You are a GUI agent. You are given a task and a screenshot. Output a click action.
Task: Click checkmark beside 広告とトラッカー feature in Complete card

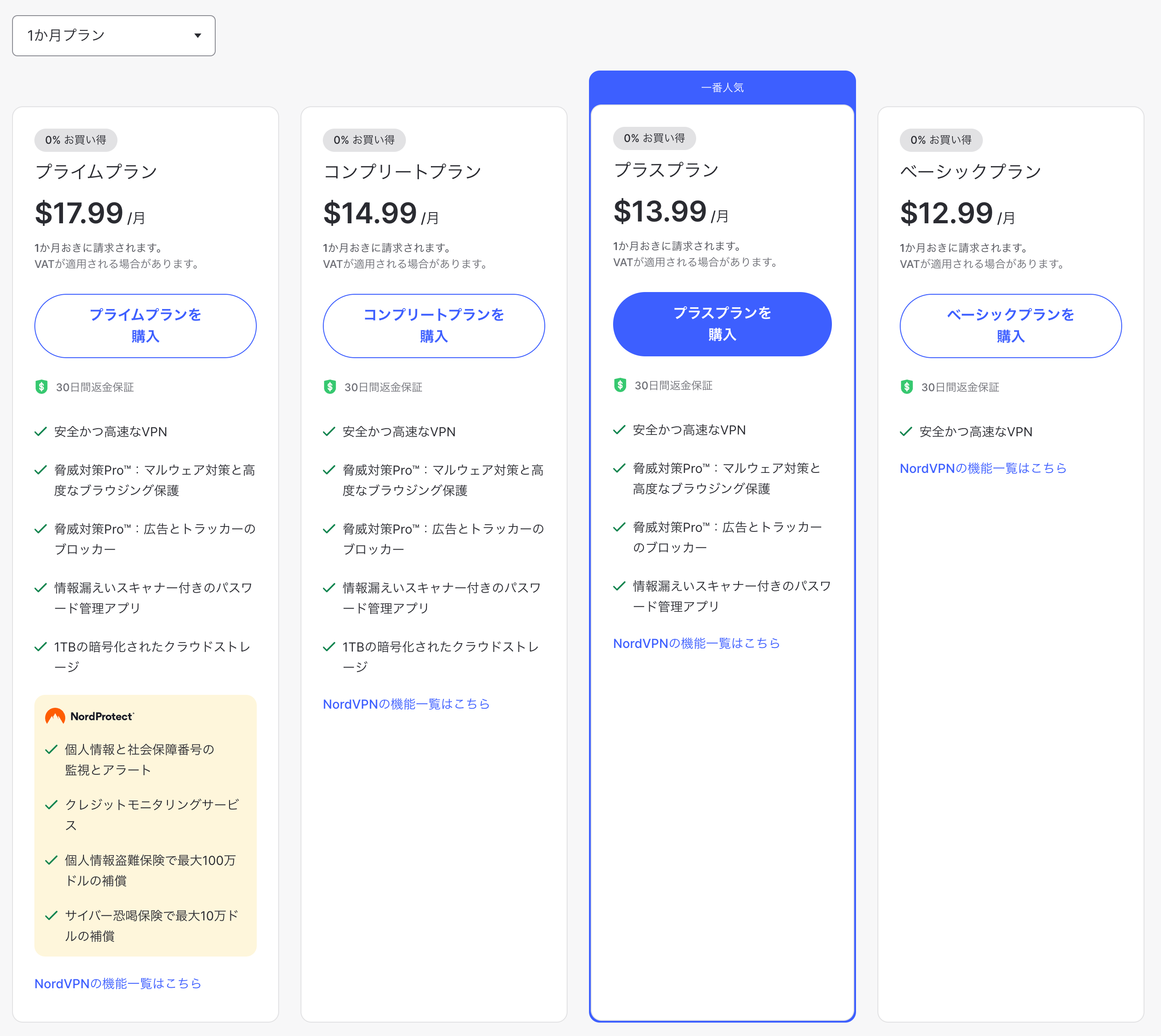click(x=329, y=529)
